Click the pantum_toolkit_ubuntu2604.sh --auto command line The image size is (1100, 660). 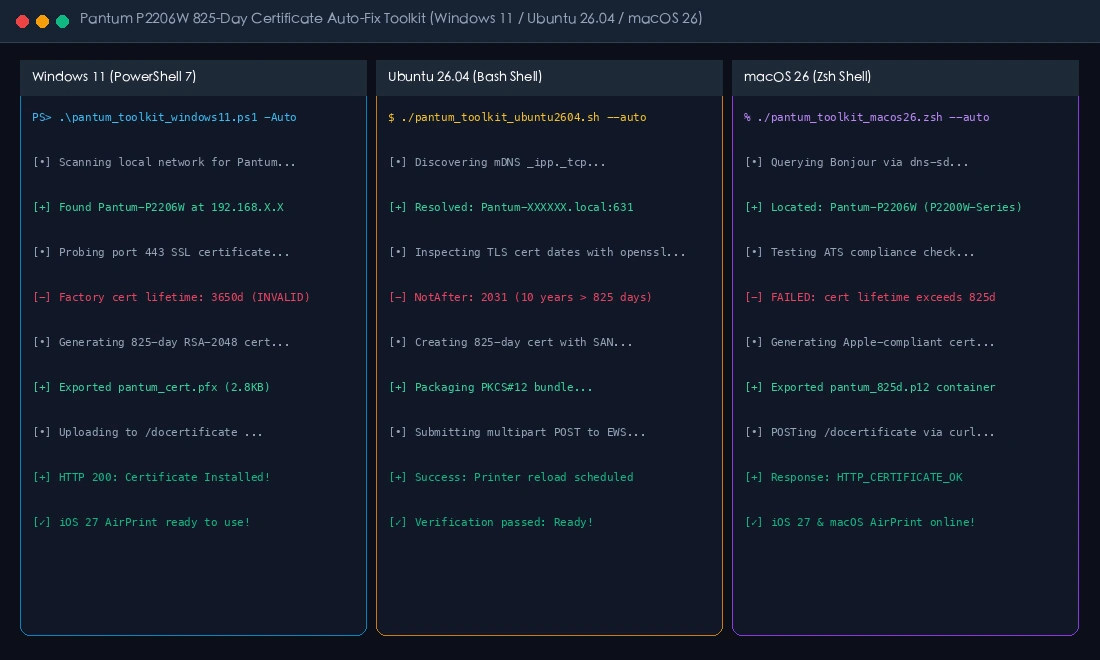(517, 117)
